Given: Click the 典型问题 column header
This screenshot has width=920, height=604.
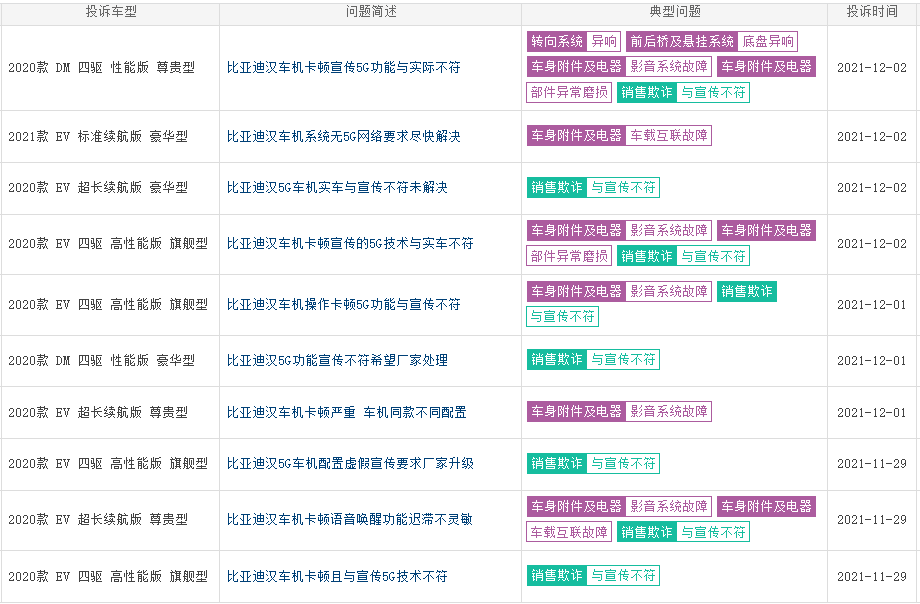Looking at the screenshot, I should pos(675,11).
